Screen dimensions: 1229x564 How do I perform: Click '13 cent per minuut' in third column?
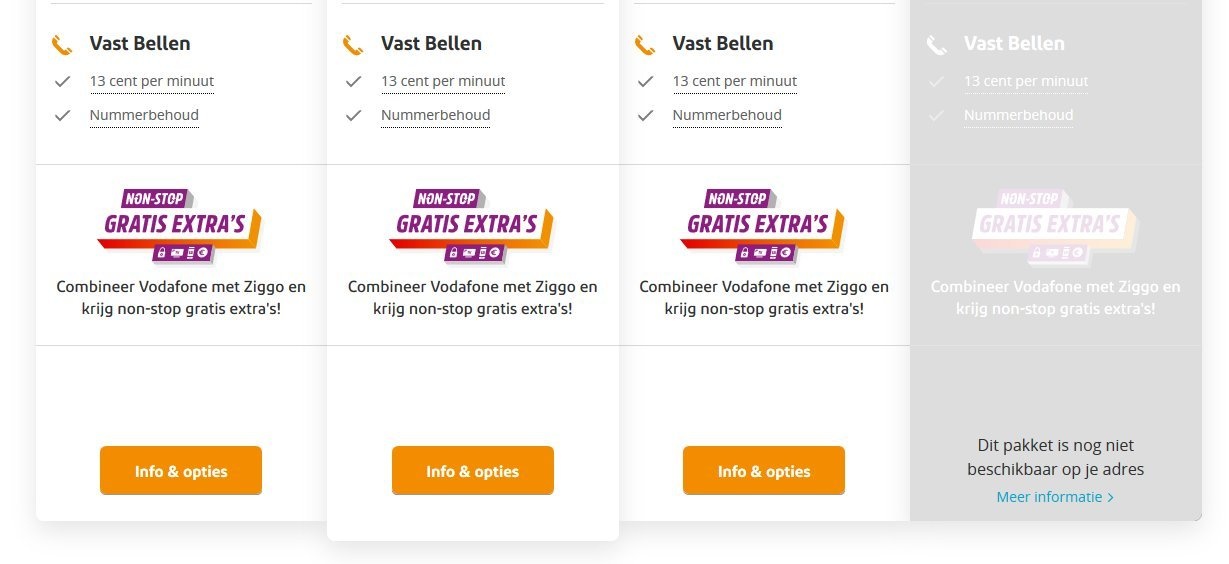pyautogui.click(x=735, y=81)
